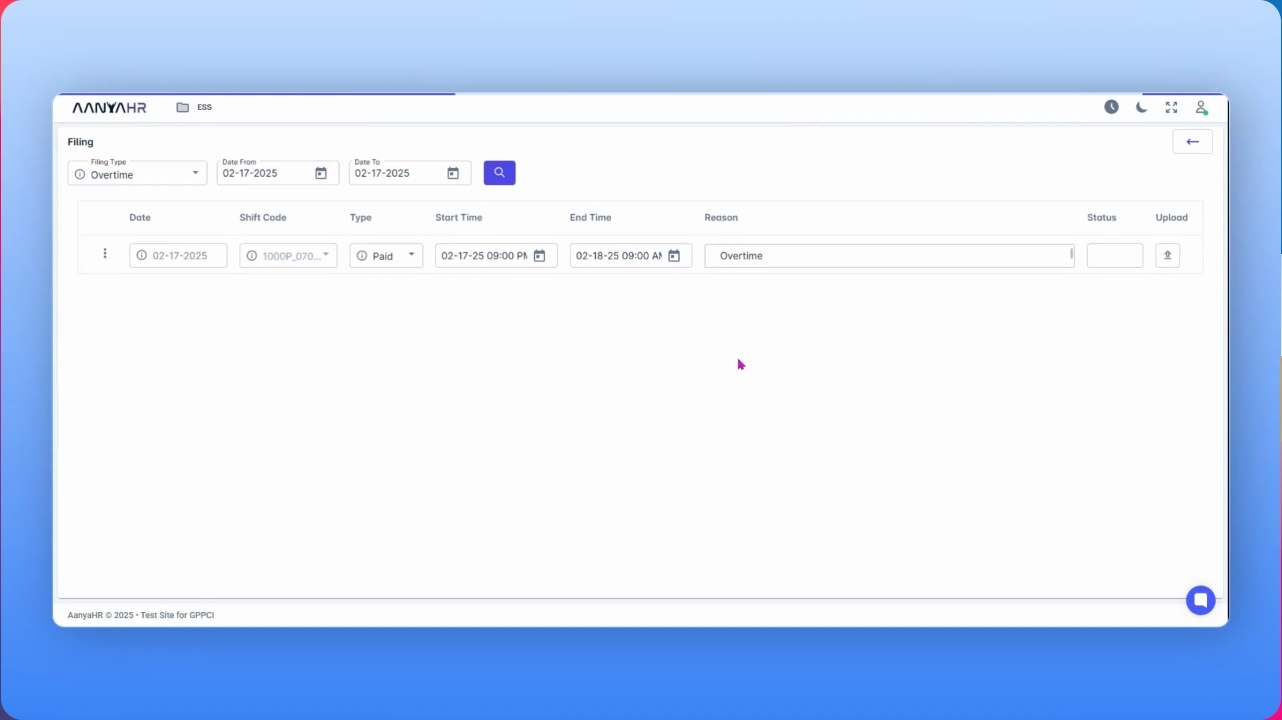
Task: Open the clock icon in header
Action: tap(1111, 107)
